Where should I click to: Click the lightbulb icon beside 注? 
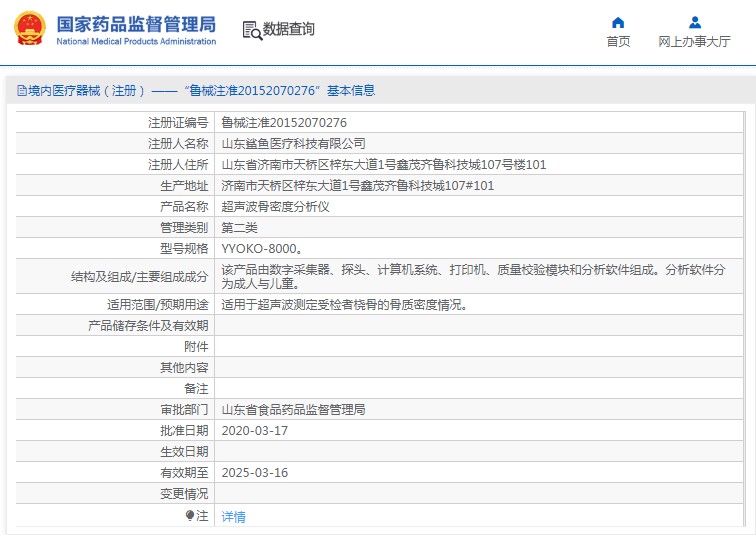click(x=189, y=516)
